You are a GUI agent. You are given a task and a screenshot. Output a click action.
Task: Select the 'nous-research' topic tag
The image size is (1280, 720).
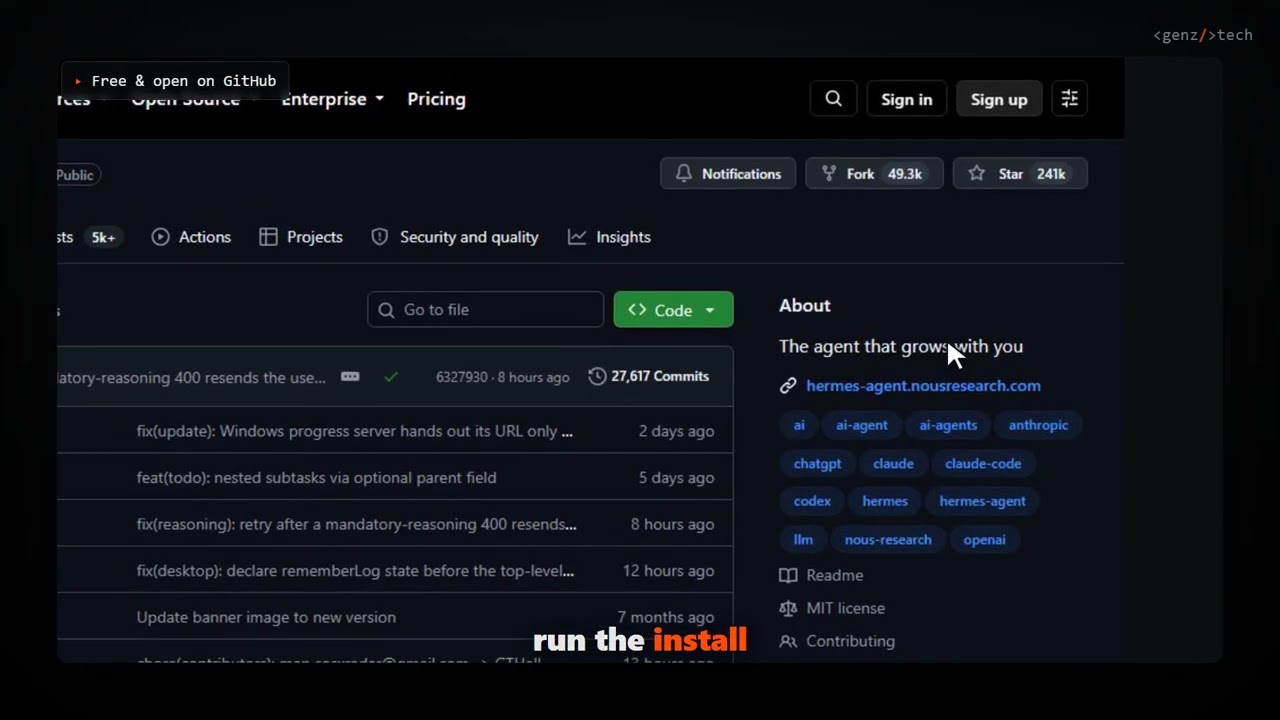click(x=888, y=539)
